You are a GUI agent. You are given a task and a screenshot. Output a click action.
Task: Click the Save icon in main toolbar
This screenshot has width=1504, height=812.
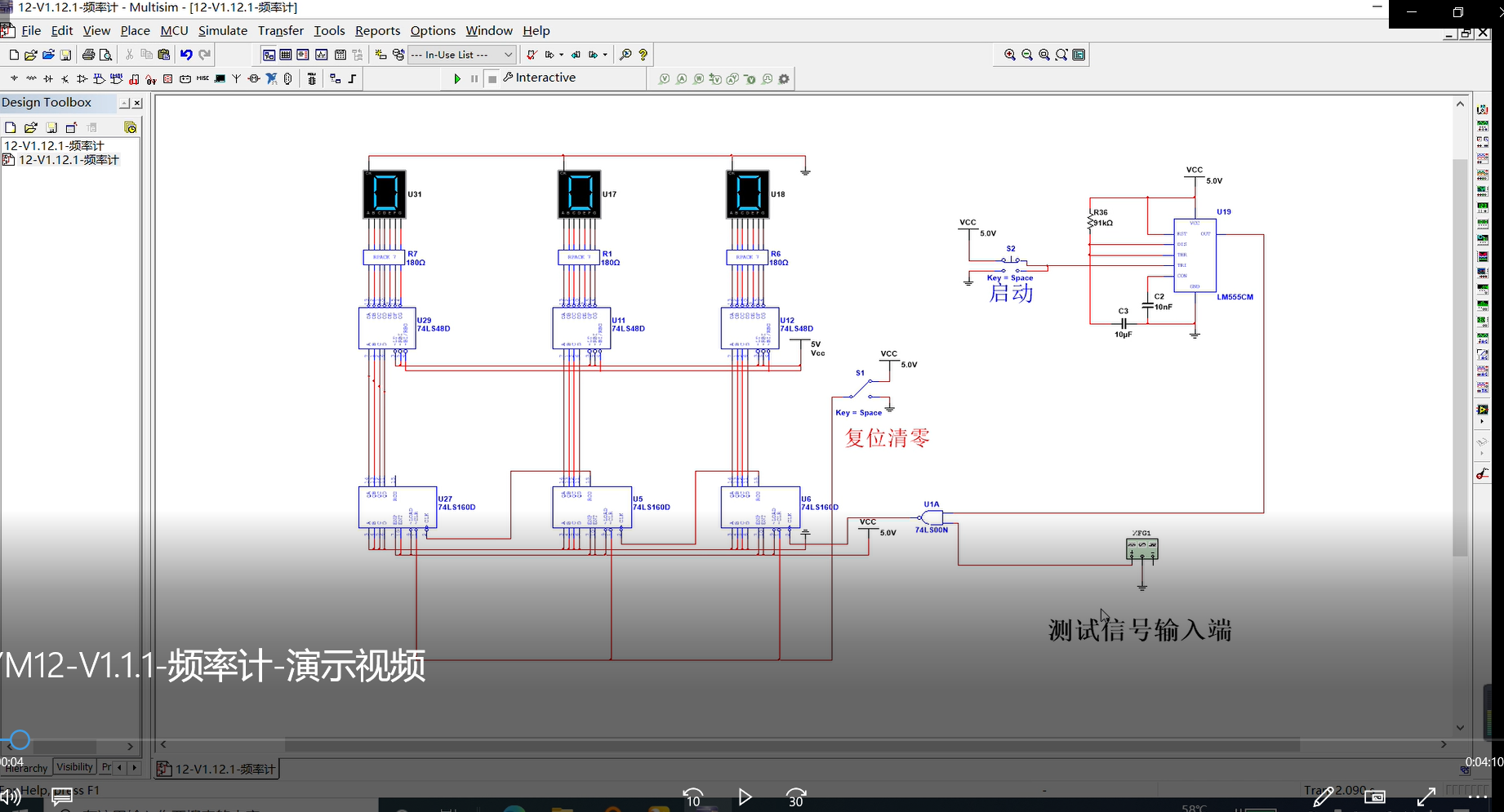pos(65,55)
